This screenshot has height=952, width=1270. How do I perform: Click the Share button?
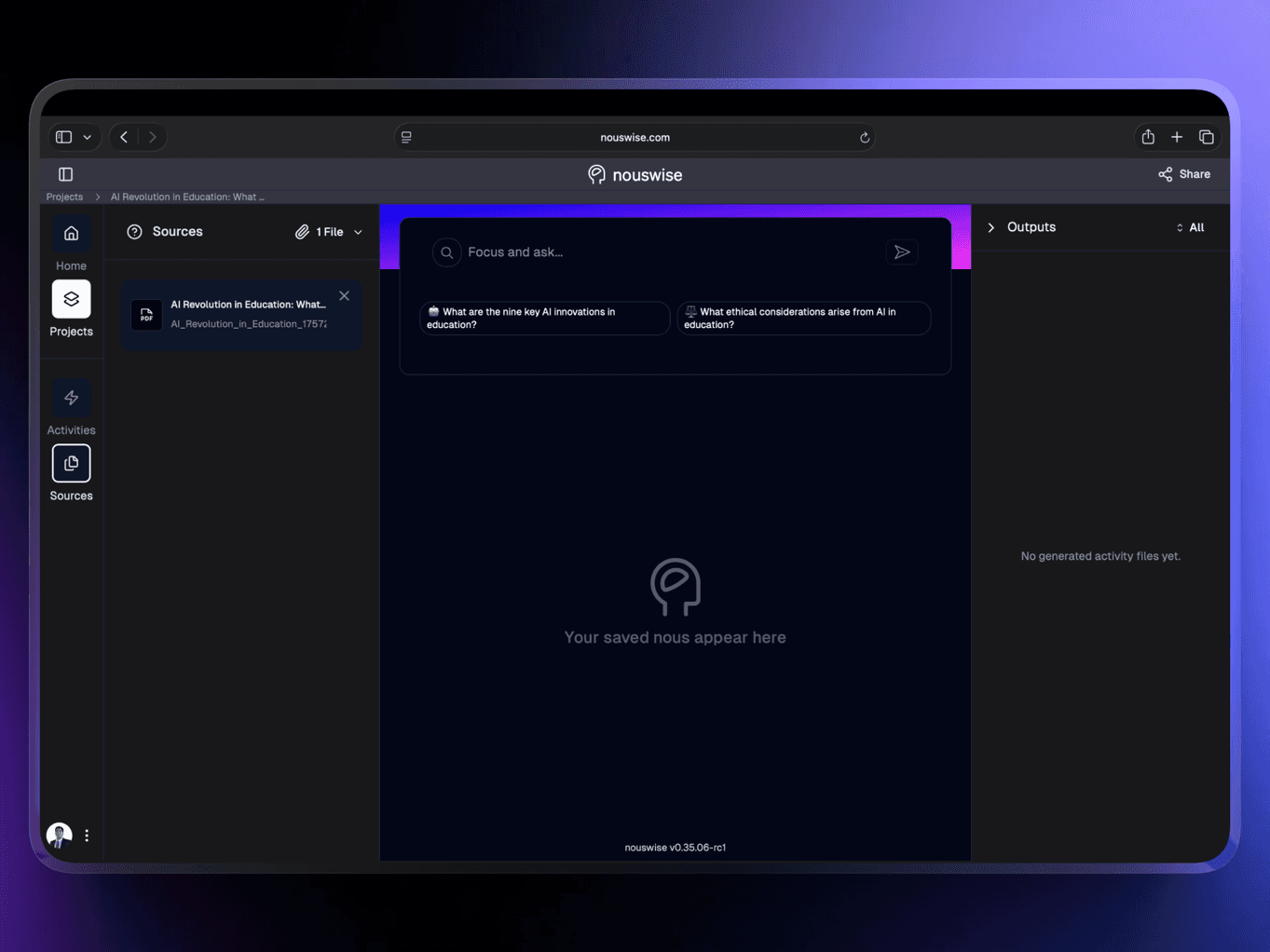click(x=1184, y=174)
